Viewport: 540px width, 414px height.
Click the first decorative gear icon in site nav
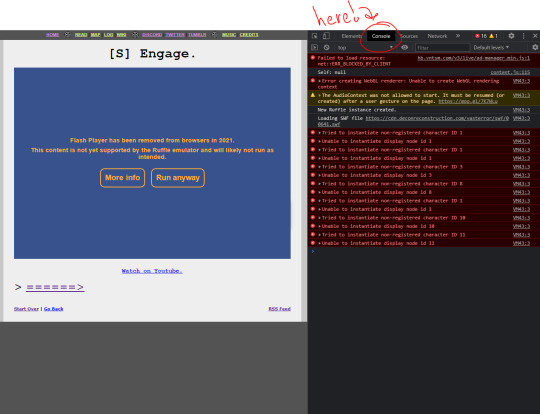click(68, 35)
